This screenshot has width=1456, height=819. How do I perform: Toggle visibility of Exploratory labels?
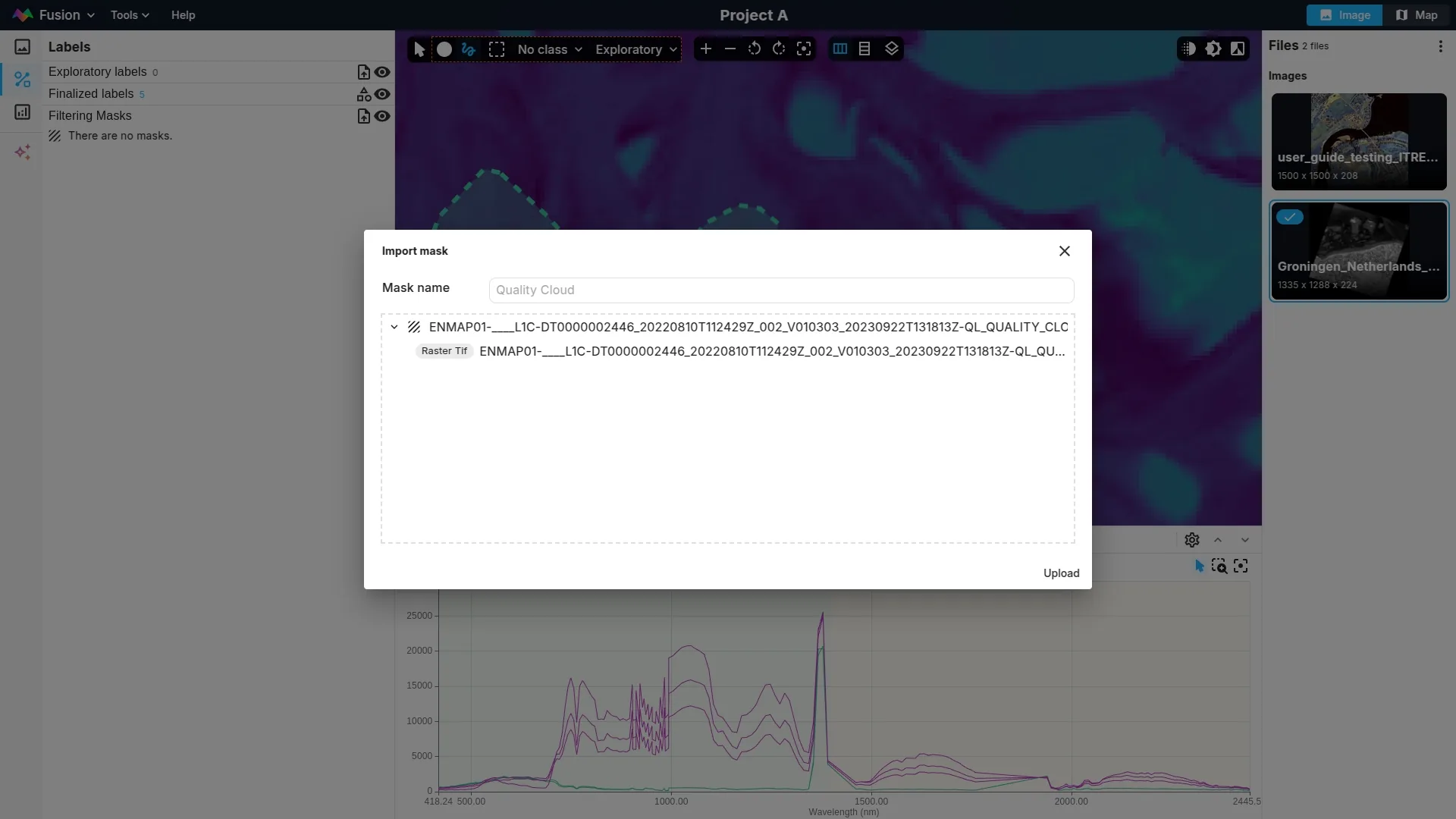[382, 72]
